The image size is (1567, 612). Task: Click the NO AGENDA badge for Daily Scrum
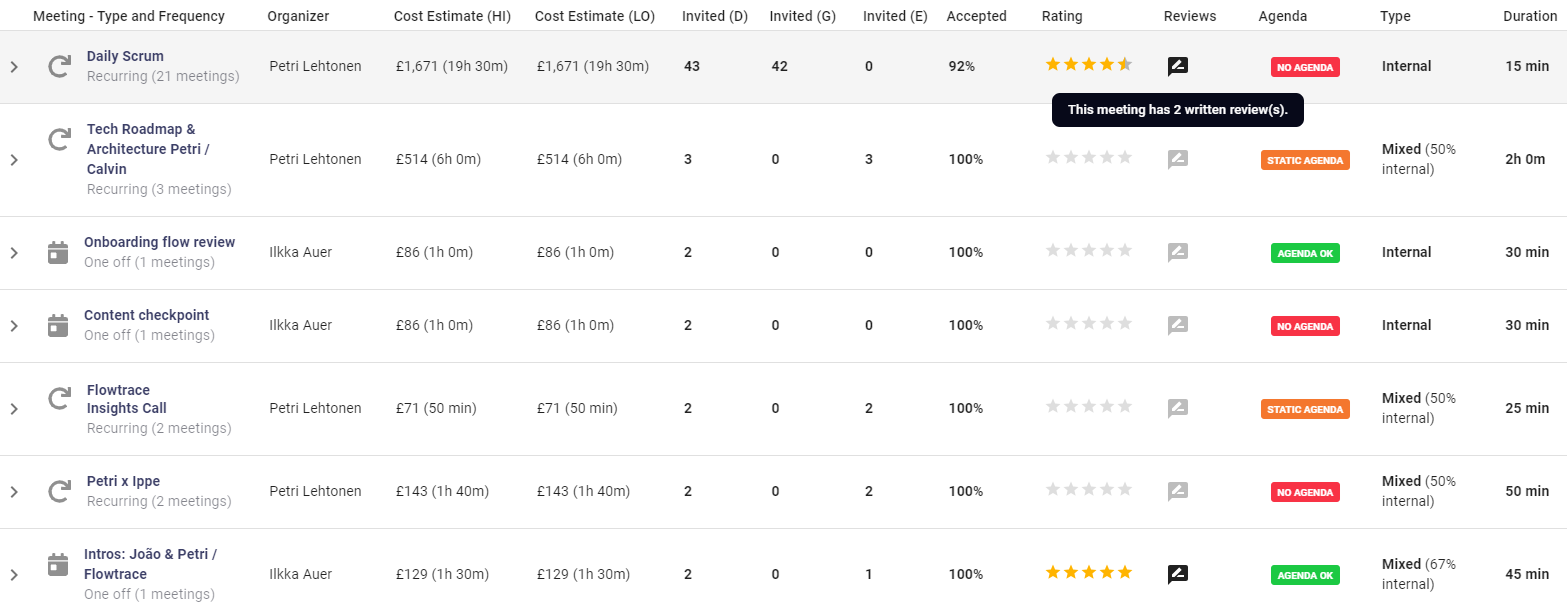point(1305,67)
